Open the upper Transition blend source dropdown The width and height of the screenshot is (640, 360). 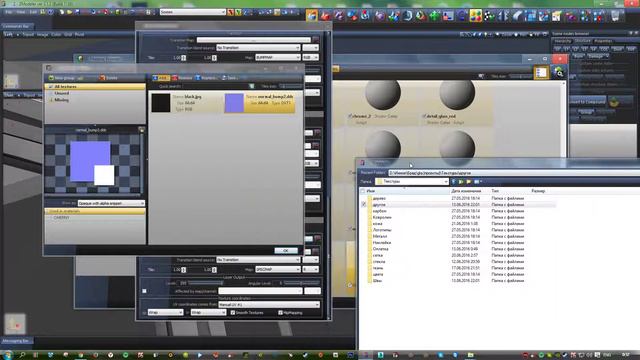point(258,48)
